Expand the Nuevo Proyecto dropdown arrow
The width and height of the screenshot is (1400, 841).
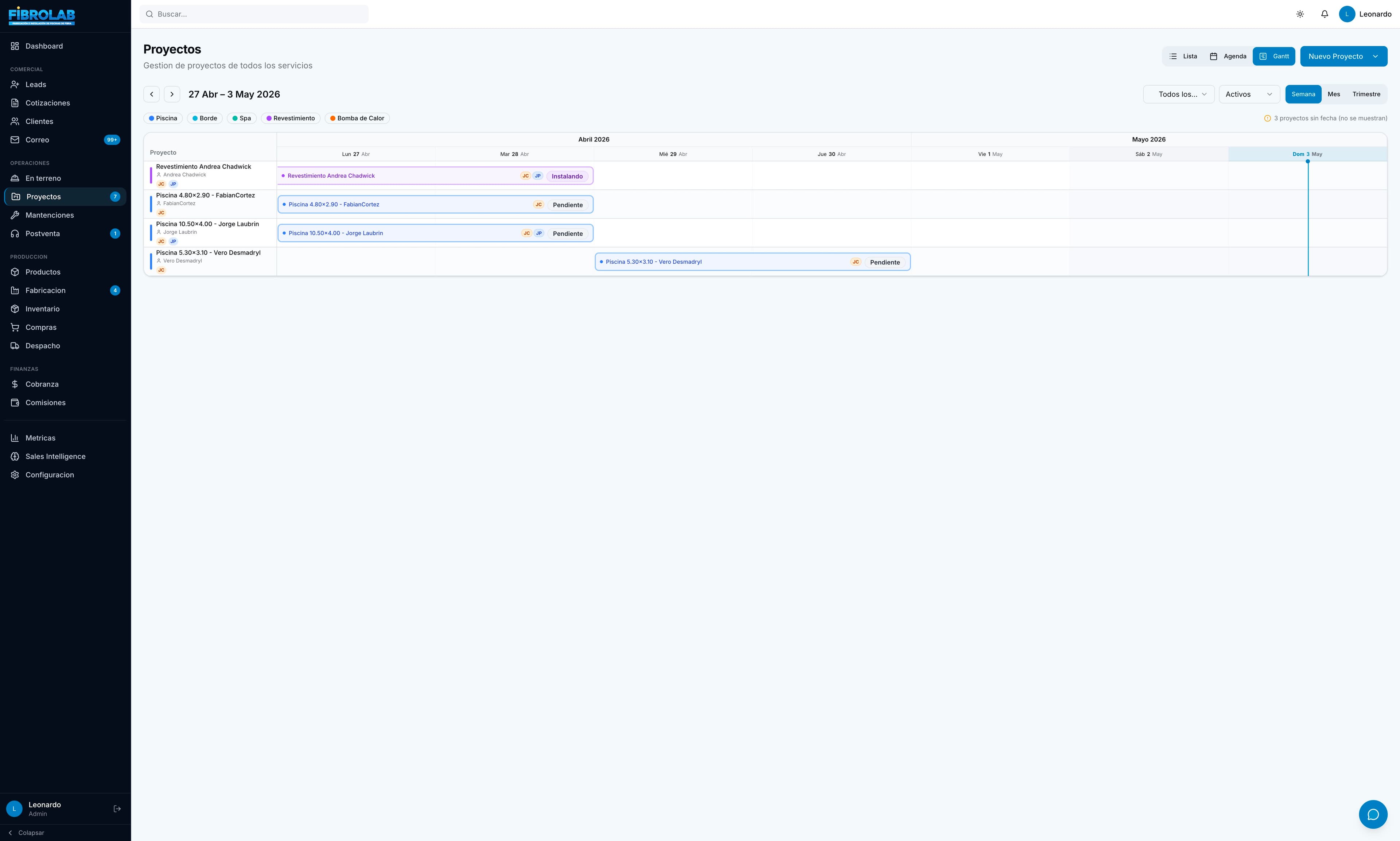point(1375,56)
